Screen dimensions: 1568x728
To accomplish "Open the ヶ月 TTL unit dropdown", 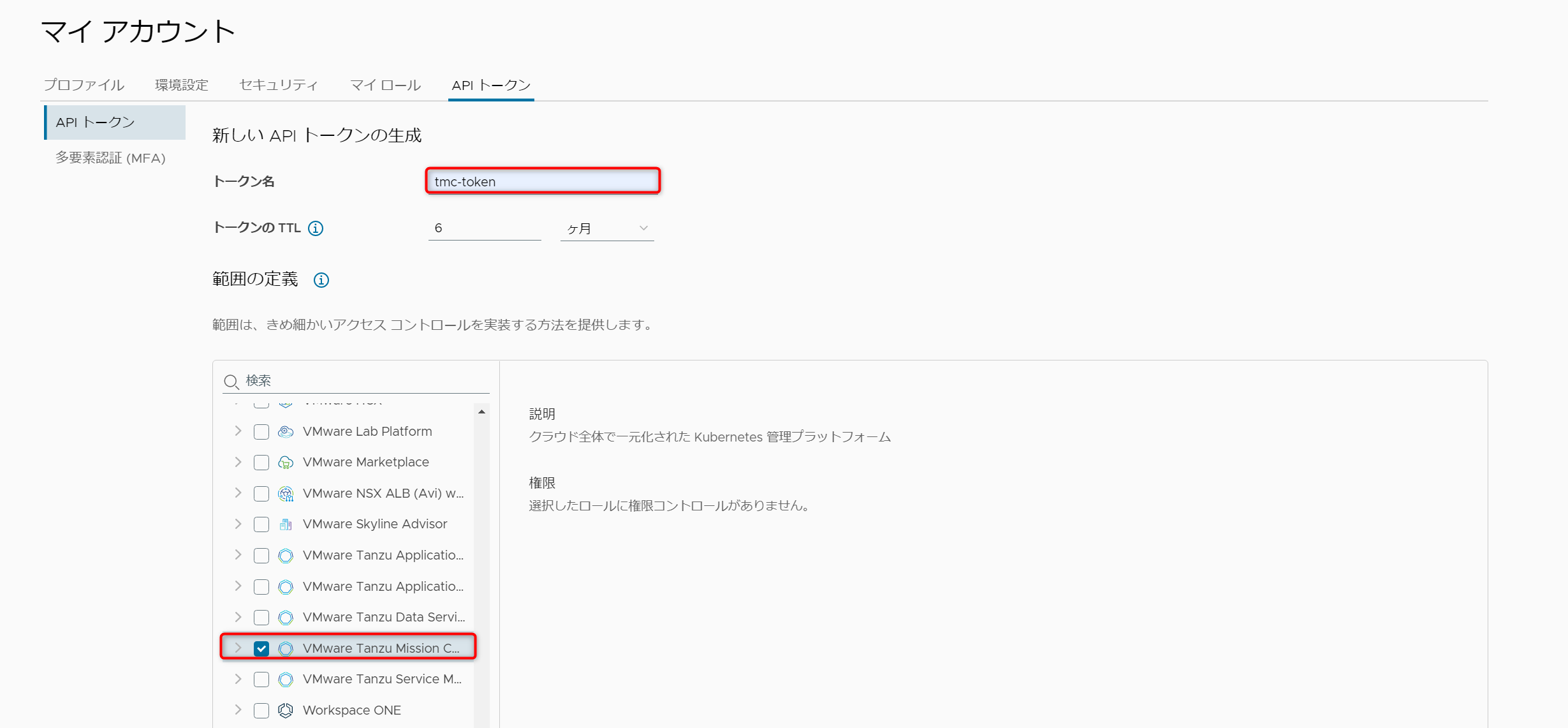I will [606, 228].
